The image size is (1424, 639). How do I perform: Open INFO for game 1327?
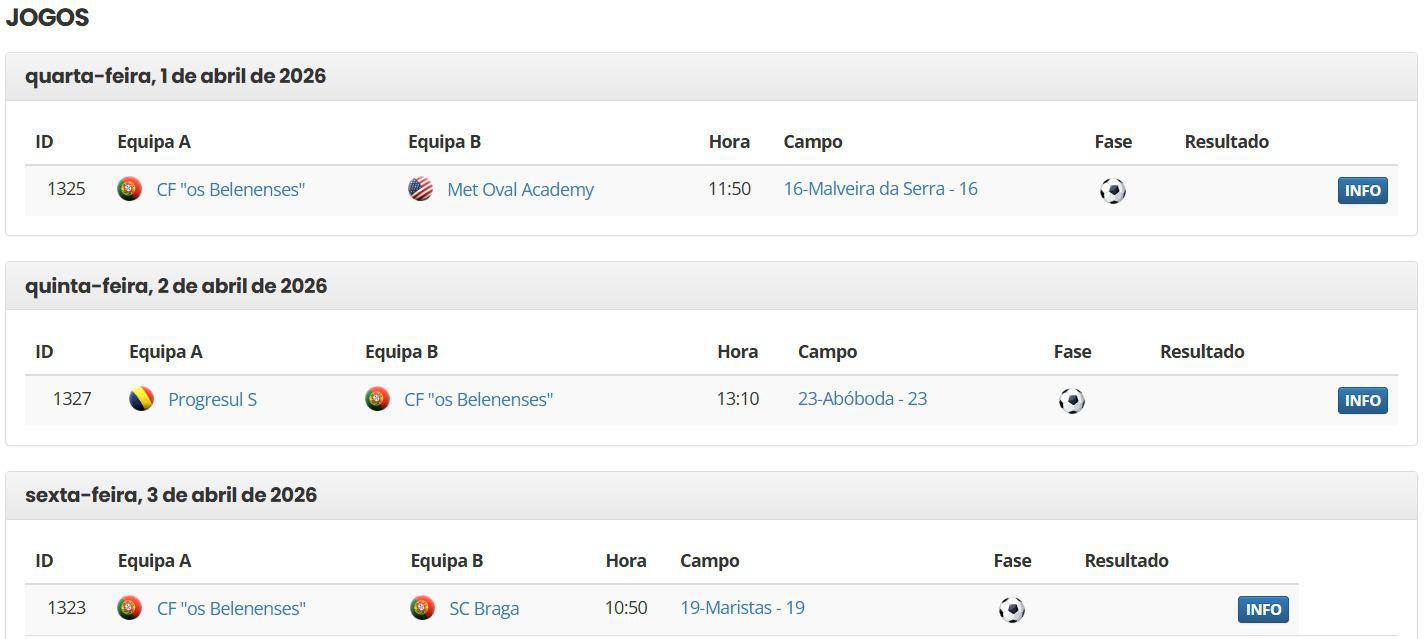[x=1362, y=400]
